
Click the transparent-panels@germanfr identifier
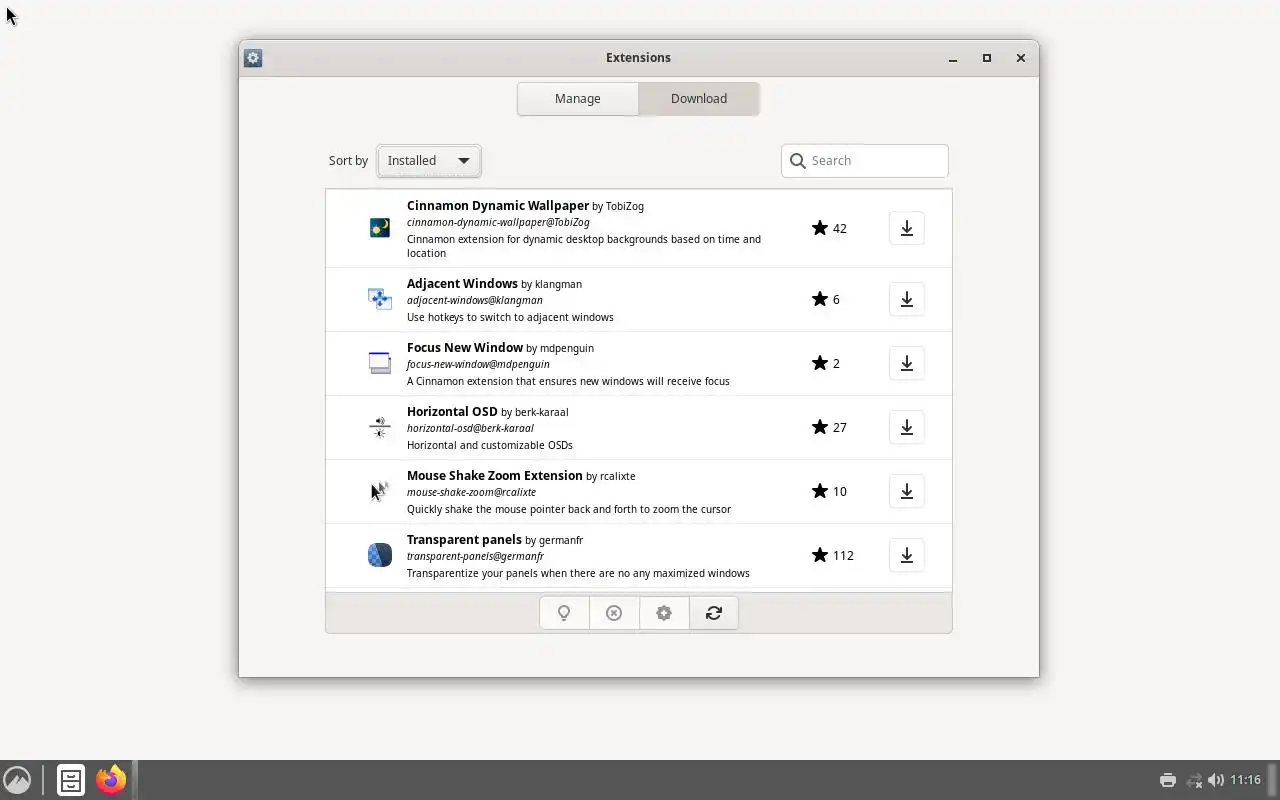point(475,556)
